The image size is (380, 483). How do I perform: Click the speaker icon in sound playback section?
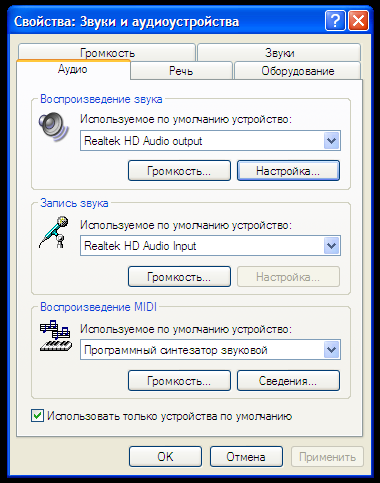point(54,127)
